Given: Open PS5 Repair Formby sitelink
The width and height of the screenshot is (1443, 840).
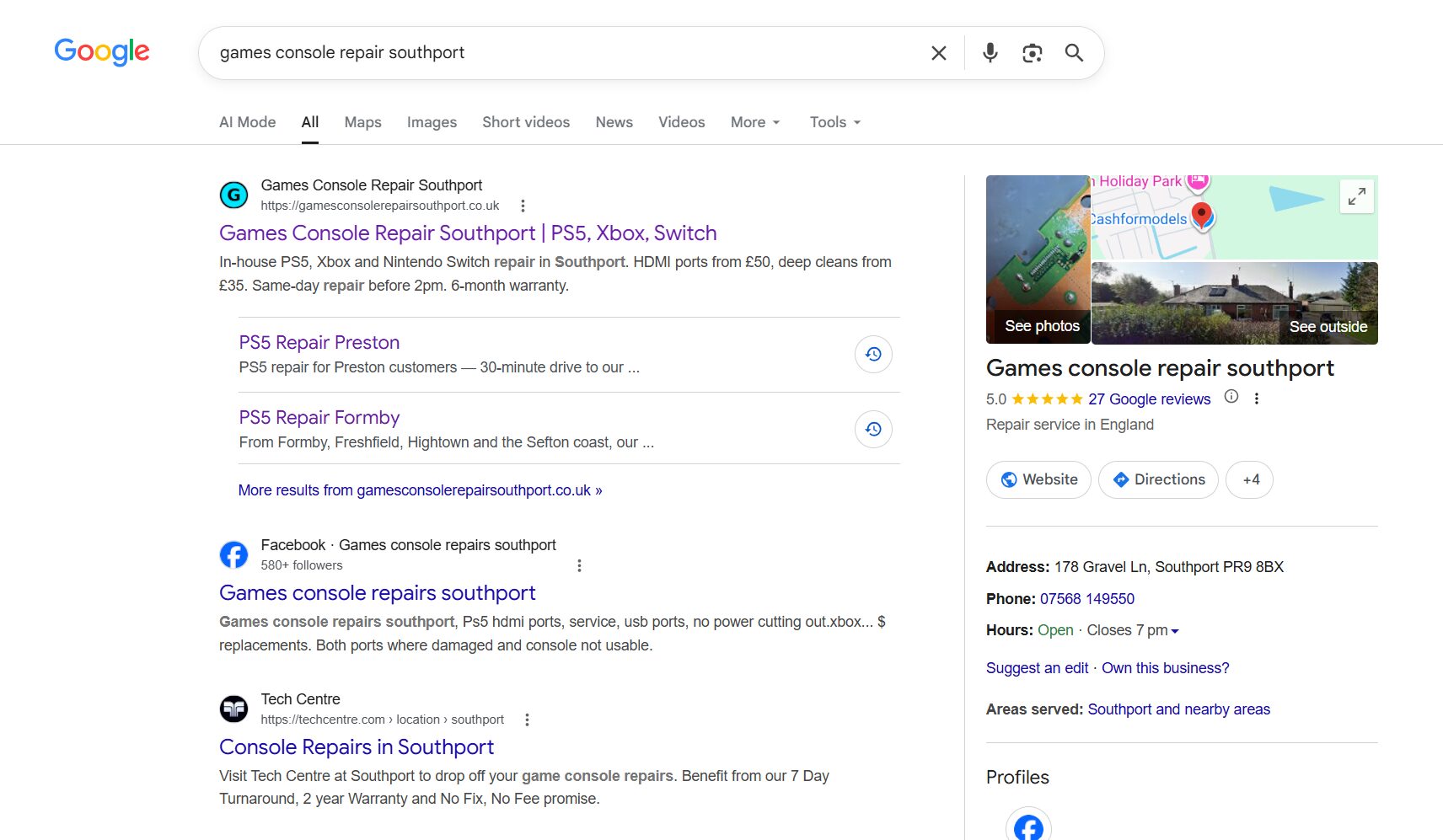Looking at the screenshot, I should (x=319, y=418).
